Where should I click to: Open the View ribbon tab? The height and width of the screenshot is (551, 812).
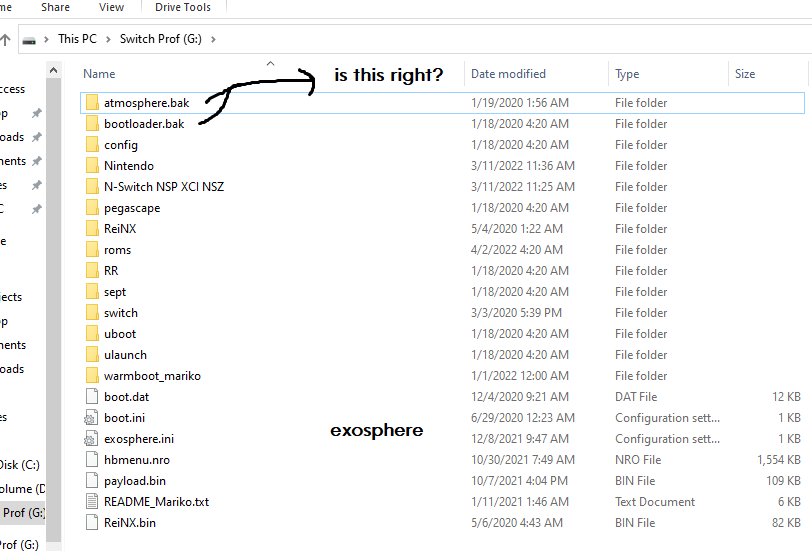click(111, 7)
